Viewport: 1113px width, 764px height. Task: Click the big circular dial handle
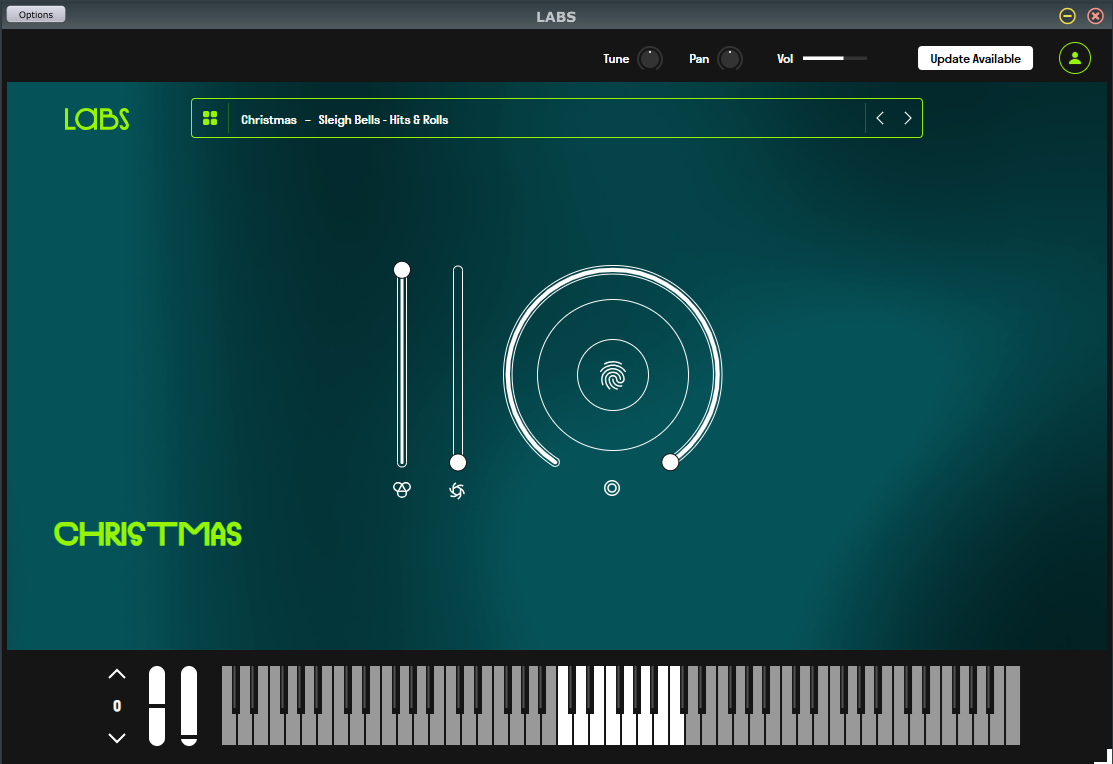(x=670, y=462)
